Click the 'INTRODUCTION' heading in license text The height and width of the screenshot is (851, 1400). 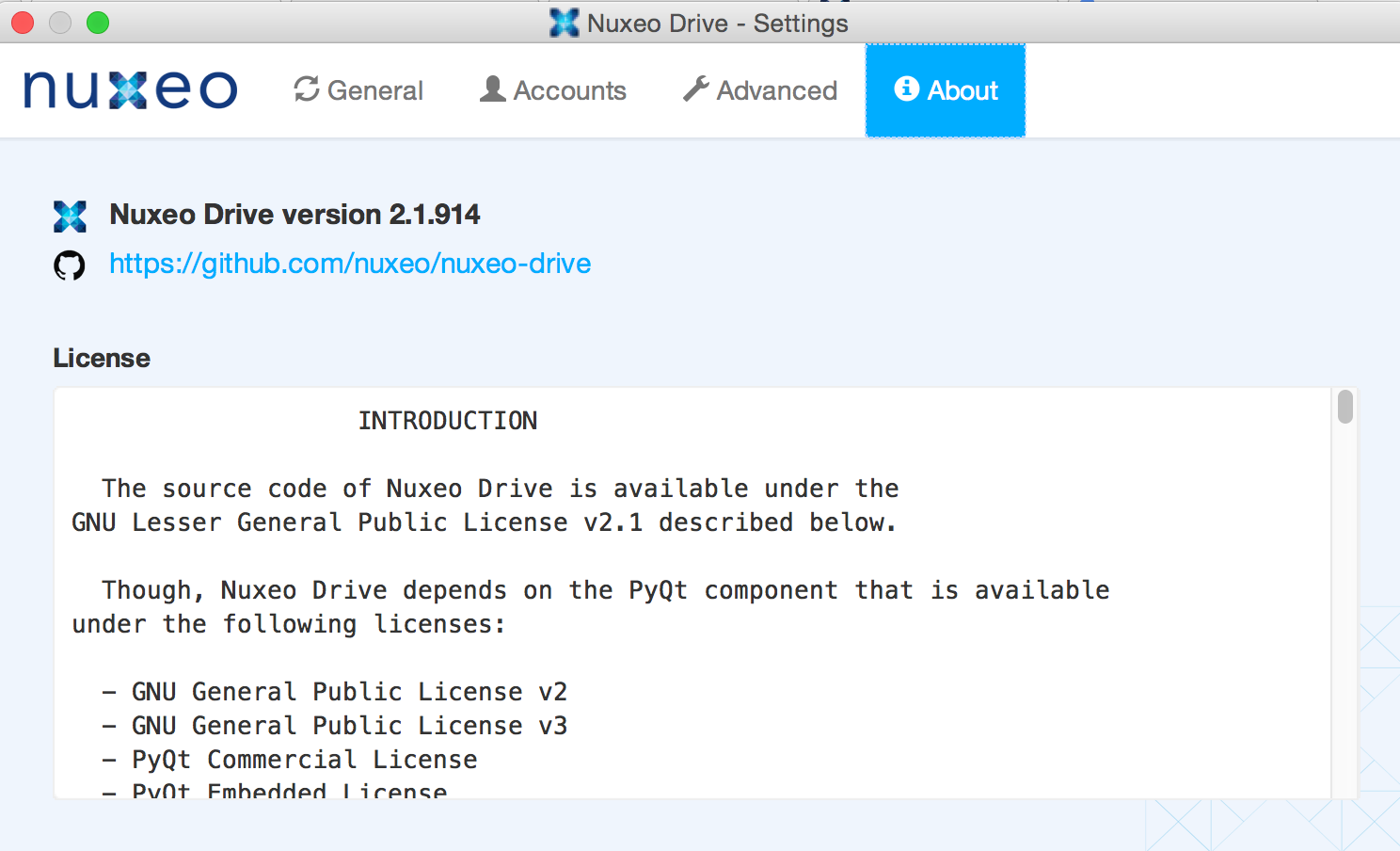coord(448,421)
